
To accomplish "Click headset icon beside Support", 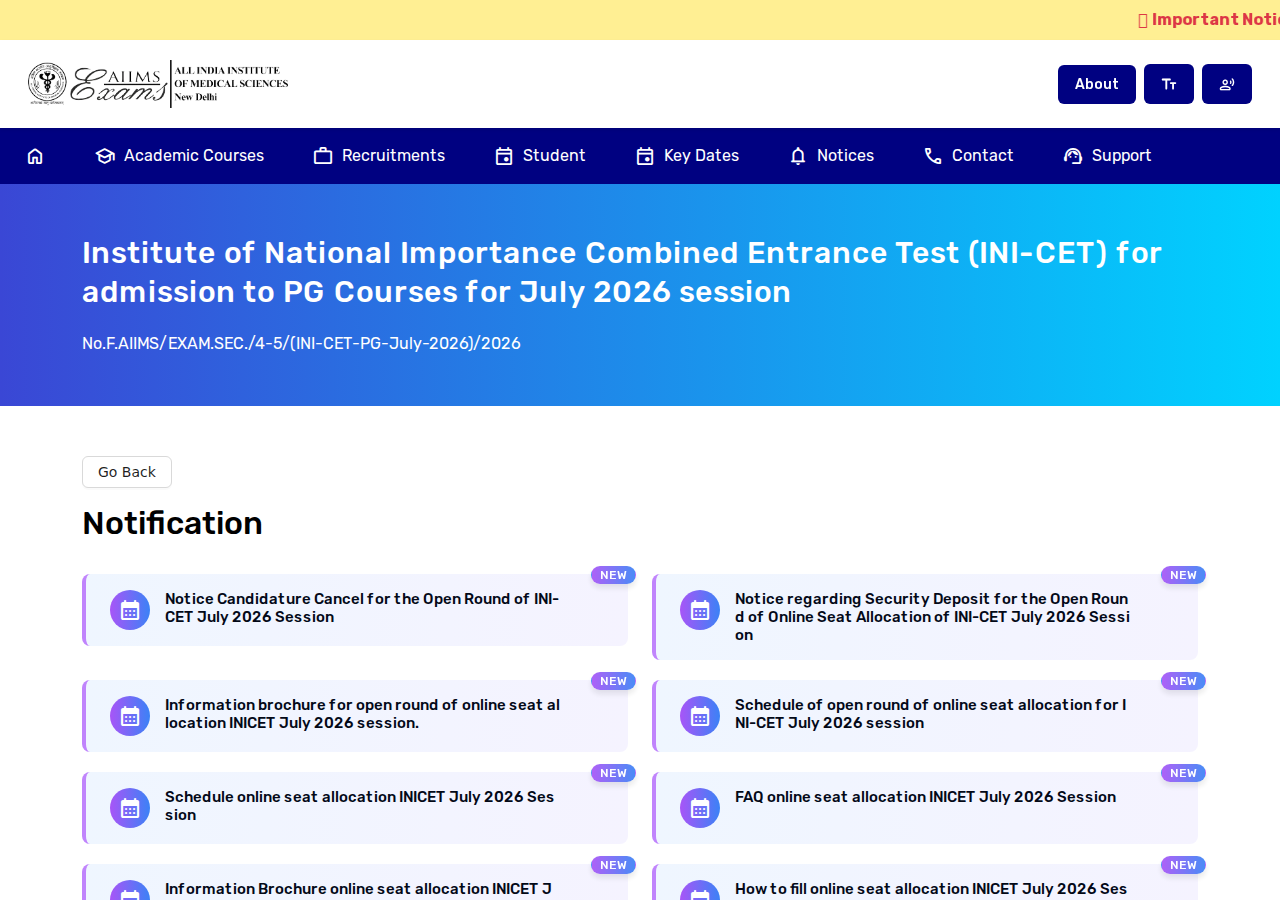I will tap(1073, 156).
